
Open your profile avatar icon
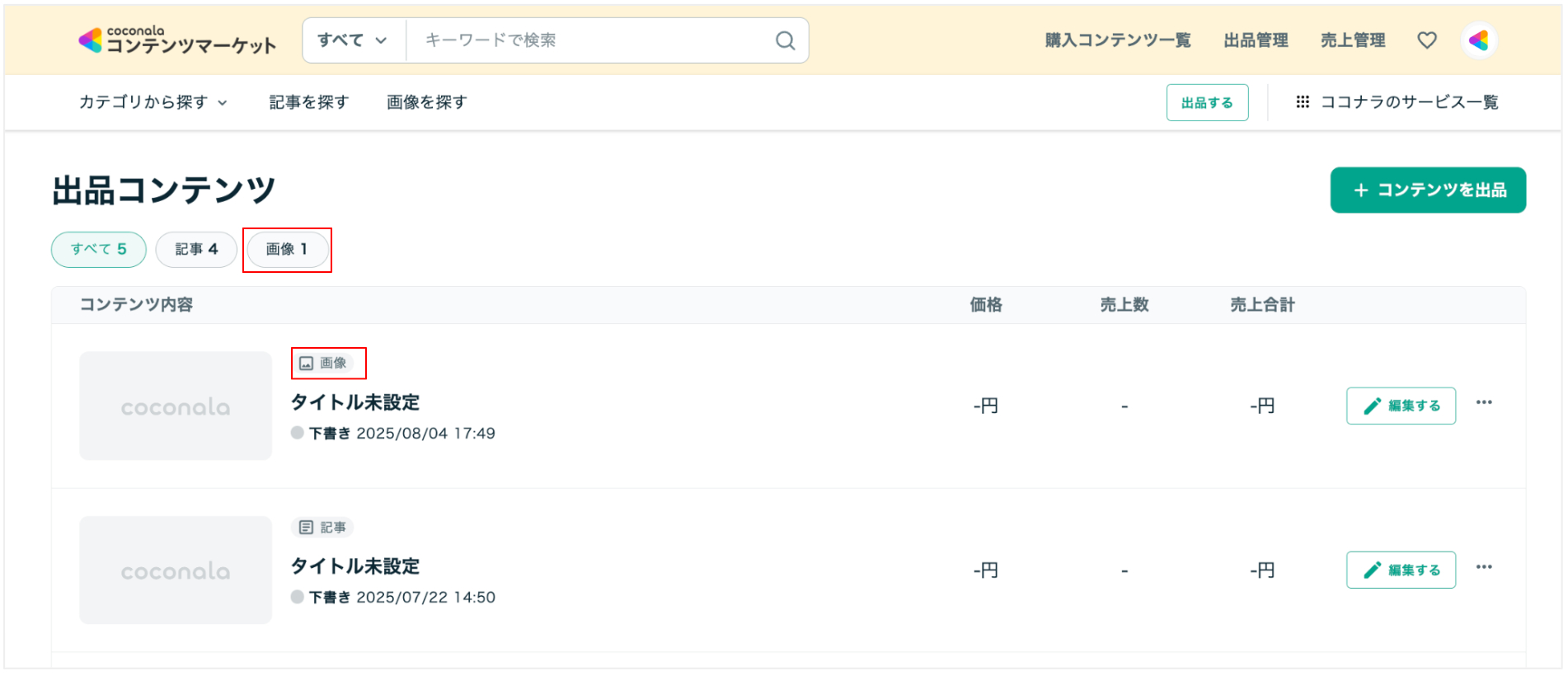(x=1478, y=40)
